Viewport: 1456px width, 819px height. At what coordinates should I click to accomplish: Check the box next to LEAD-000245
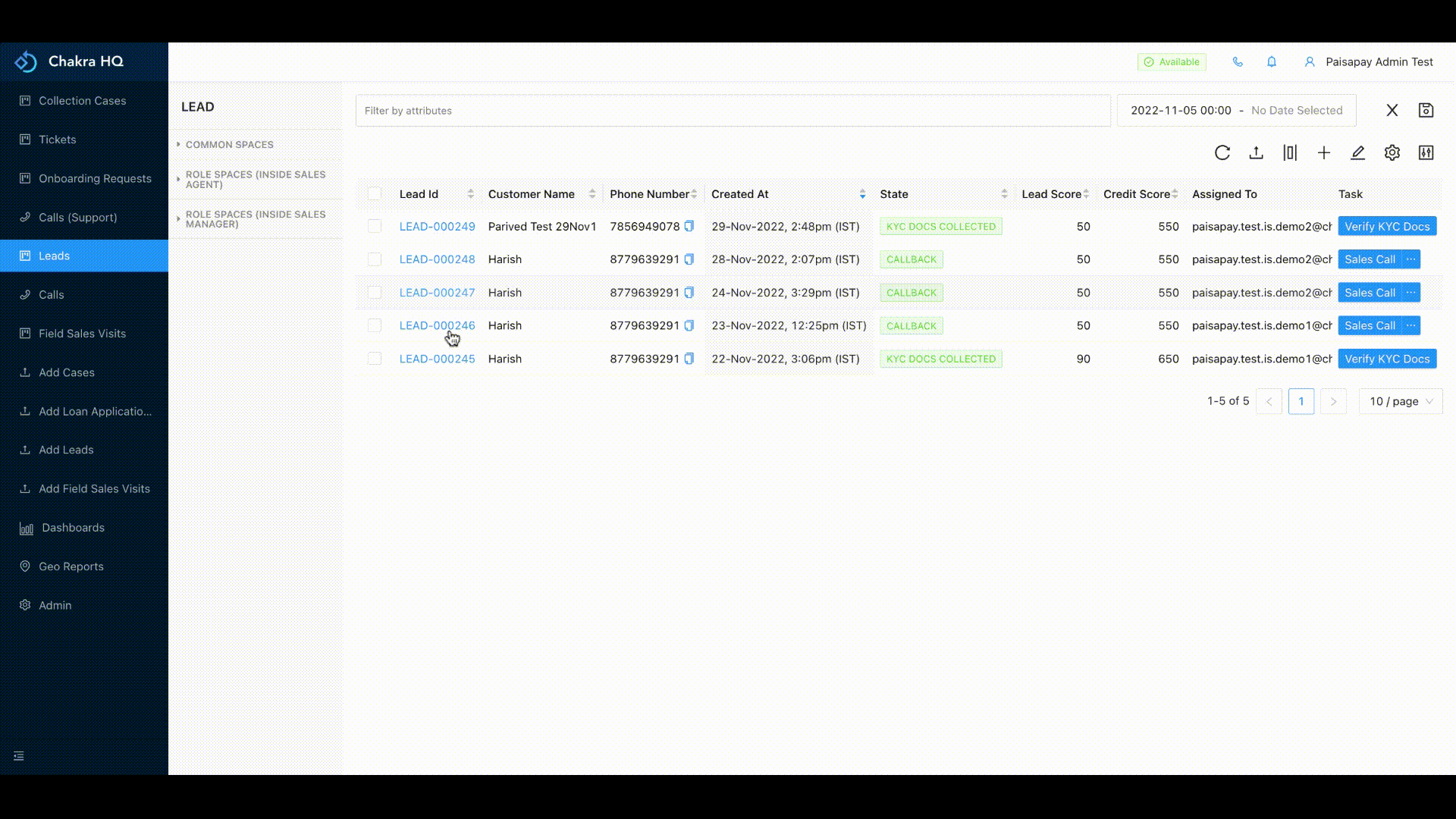click(375, 359)
